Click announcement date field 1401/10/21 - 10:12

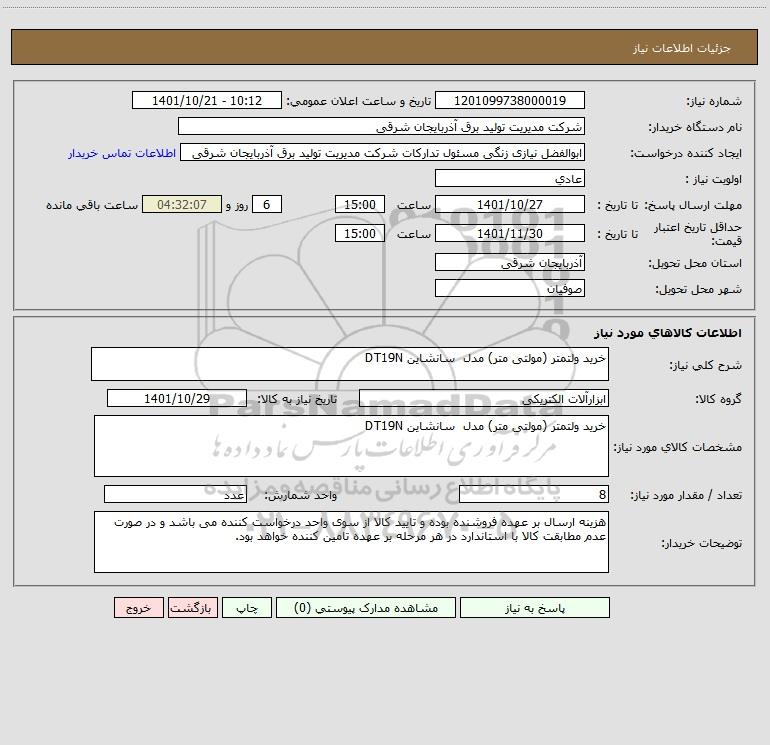207,100
